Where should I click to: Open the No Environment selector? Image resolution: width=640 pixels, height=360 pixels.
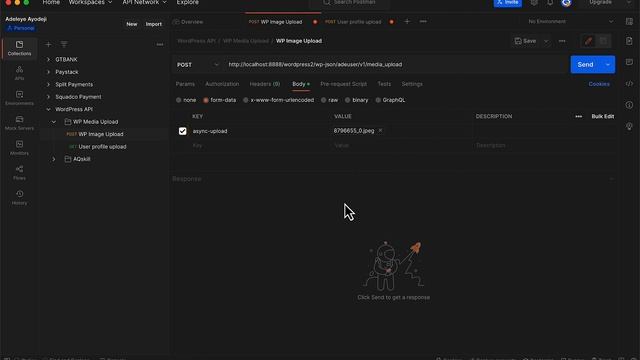pos(570,21)
